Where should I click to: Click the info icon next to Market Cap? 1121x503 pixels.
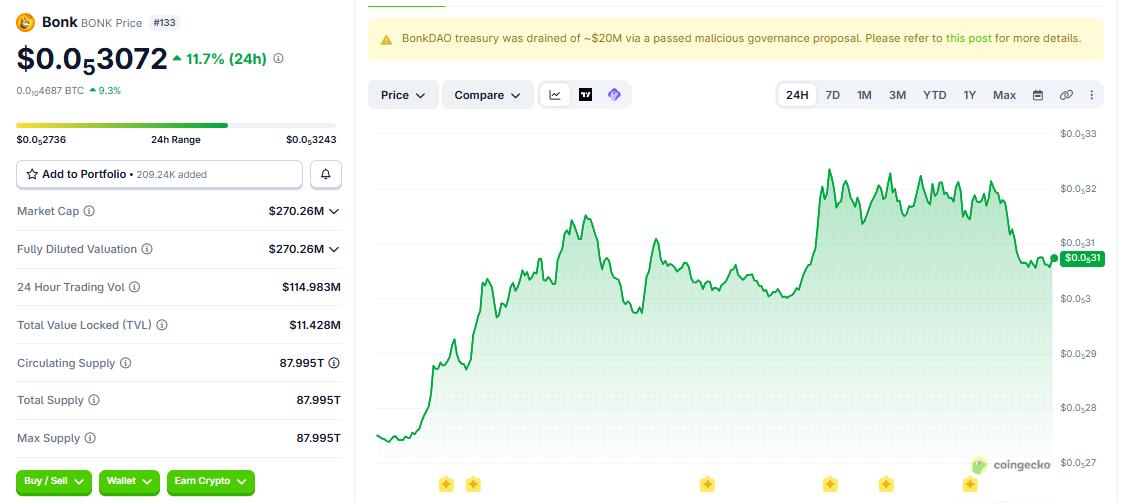89,211
